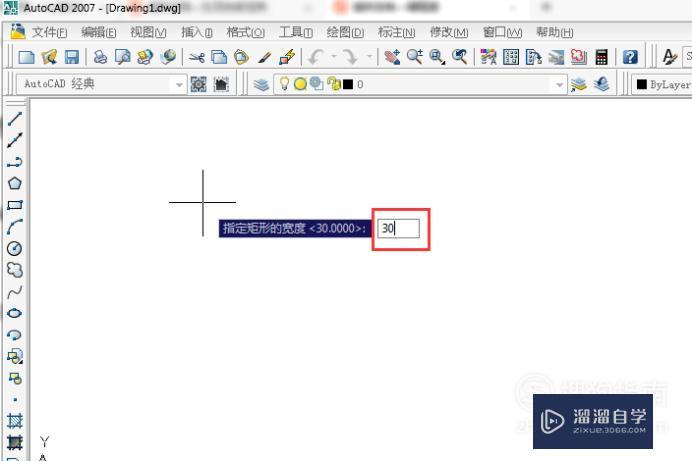Select the Line draw tool
This screenshot has width=692, height=461.
click(15, 119)
